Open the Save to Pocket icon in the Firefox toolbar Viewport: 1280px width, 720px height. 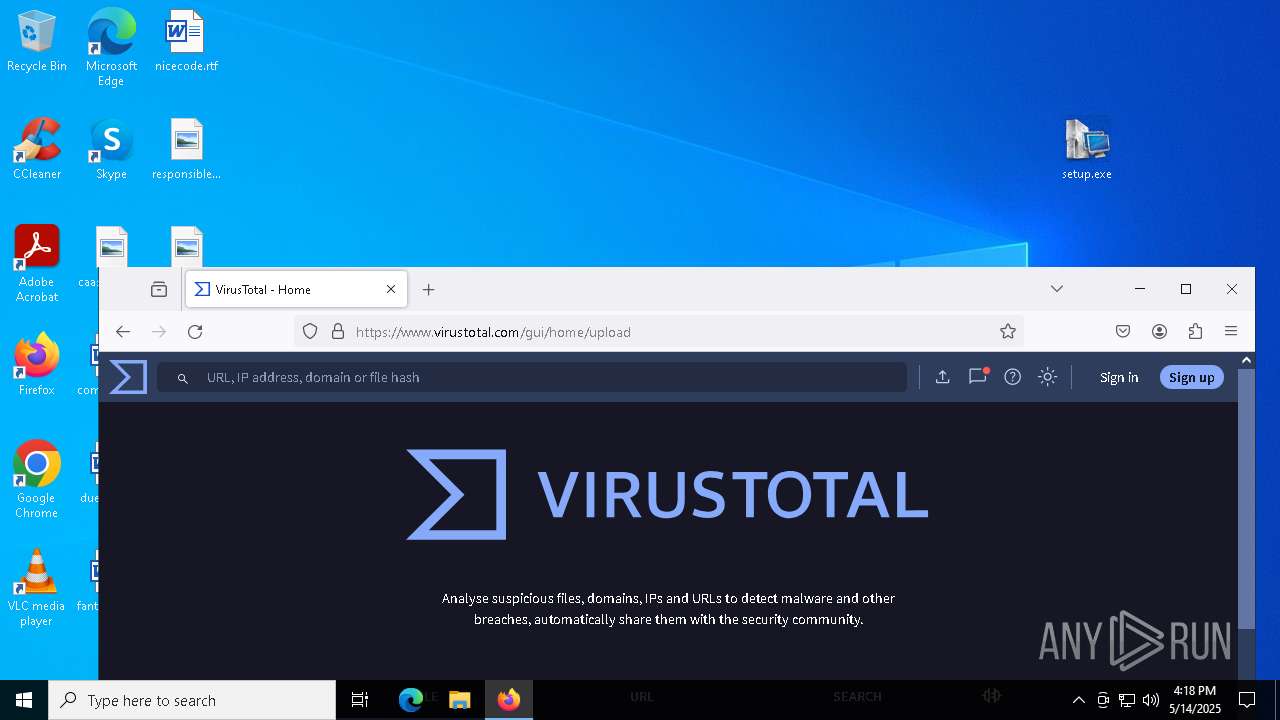1123,332
